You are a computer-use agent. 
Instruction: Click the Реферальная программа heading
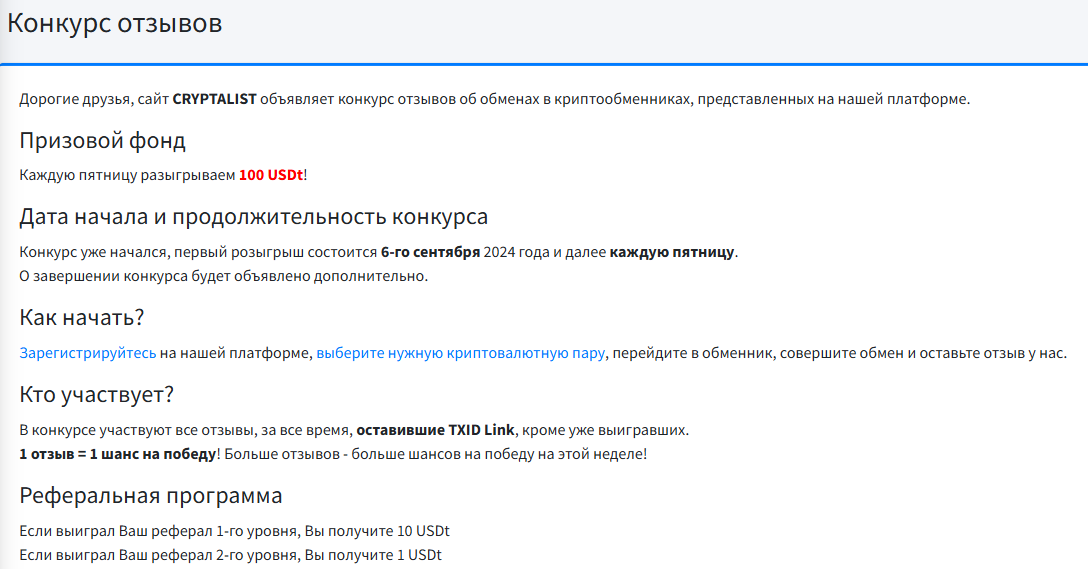(x=151, y=496)
